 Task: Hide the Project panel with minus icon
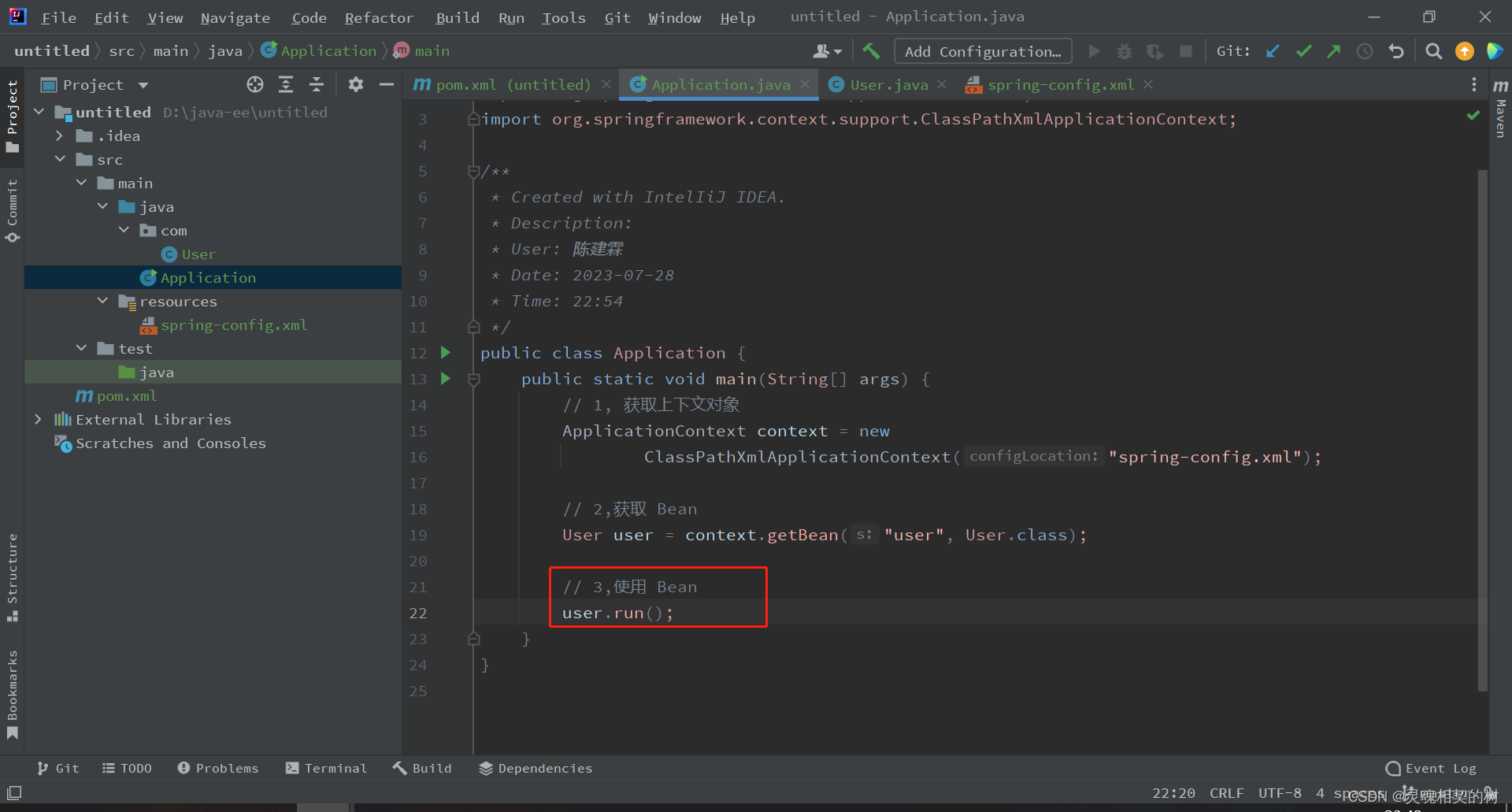[x=387, y=84]
